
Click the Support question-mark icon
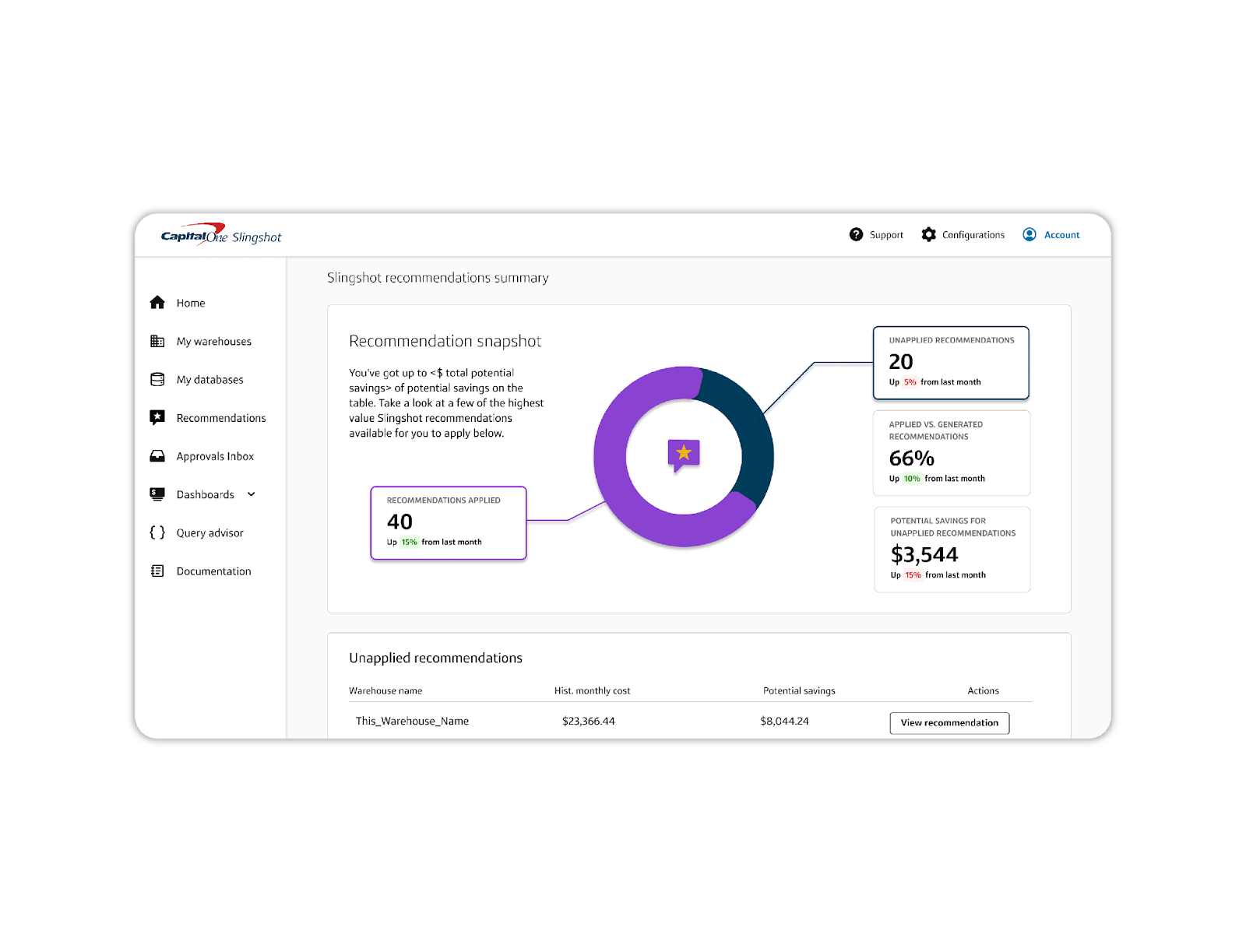coord(856,234)
